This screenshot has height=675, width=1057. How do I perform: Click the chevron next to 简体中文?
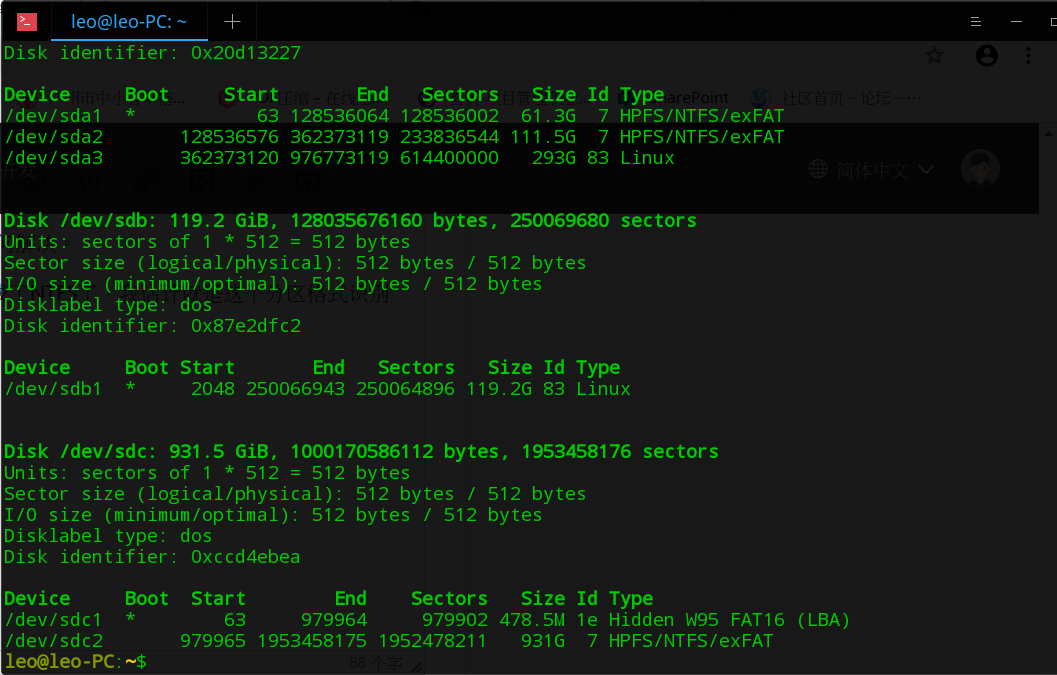(925, 170)
